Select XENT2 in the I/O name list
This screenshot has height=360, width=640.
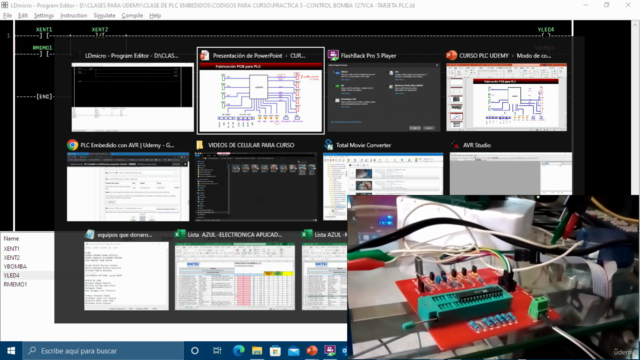point(12,258)
